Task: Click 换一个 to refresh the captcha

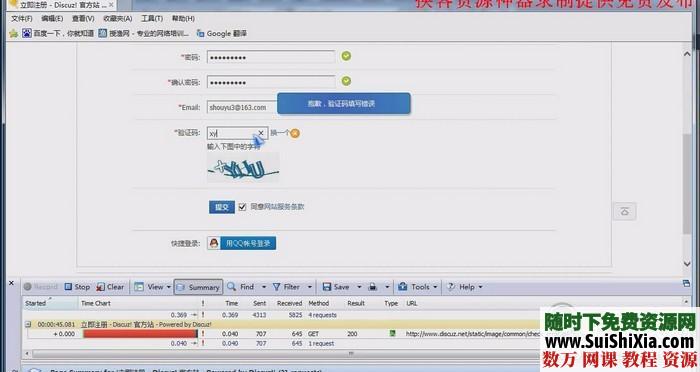Action: coord(279,133)
